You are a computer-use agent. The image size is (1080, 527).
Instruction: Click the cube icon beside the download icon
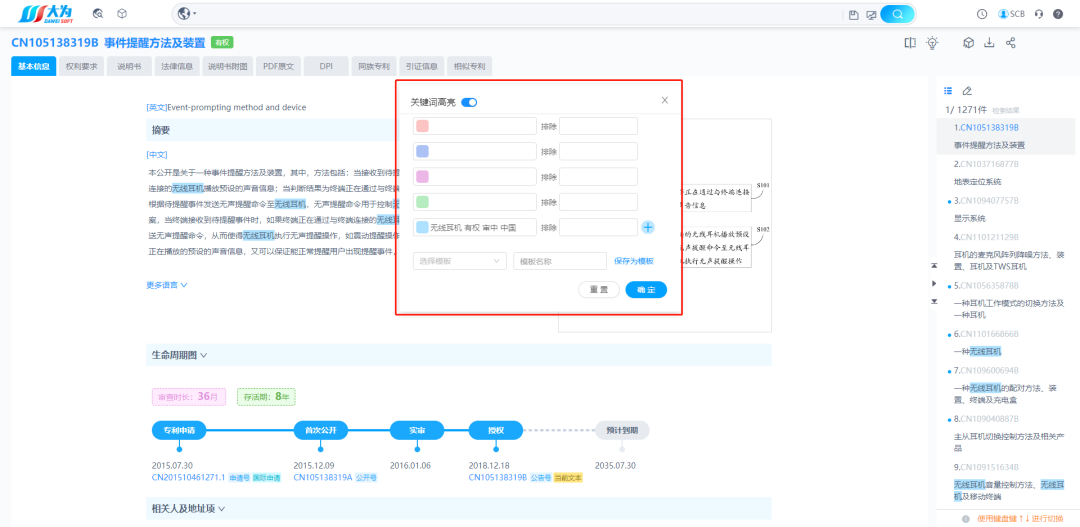[968, 43]
